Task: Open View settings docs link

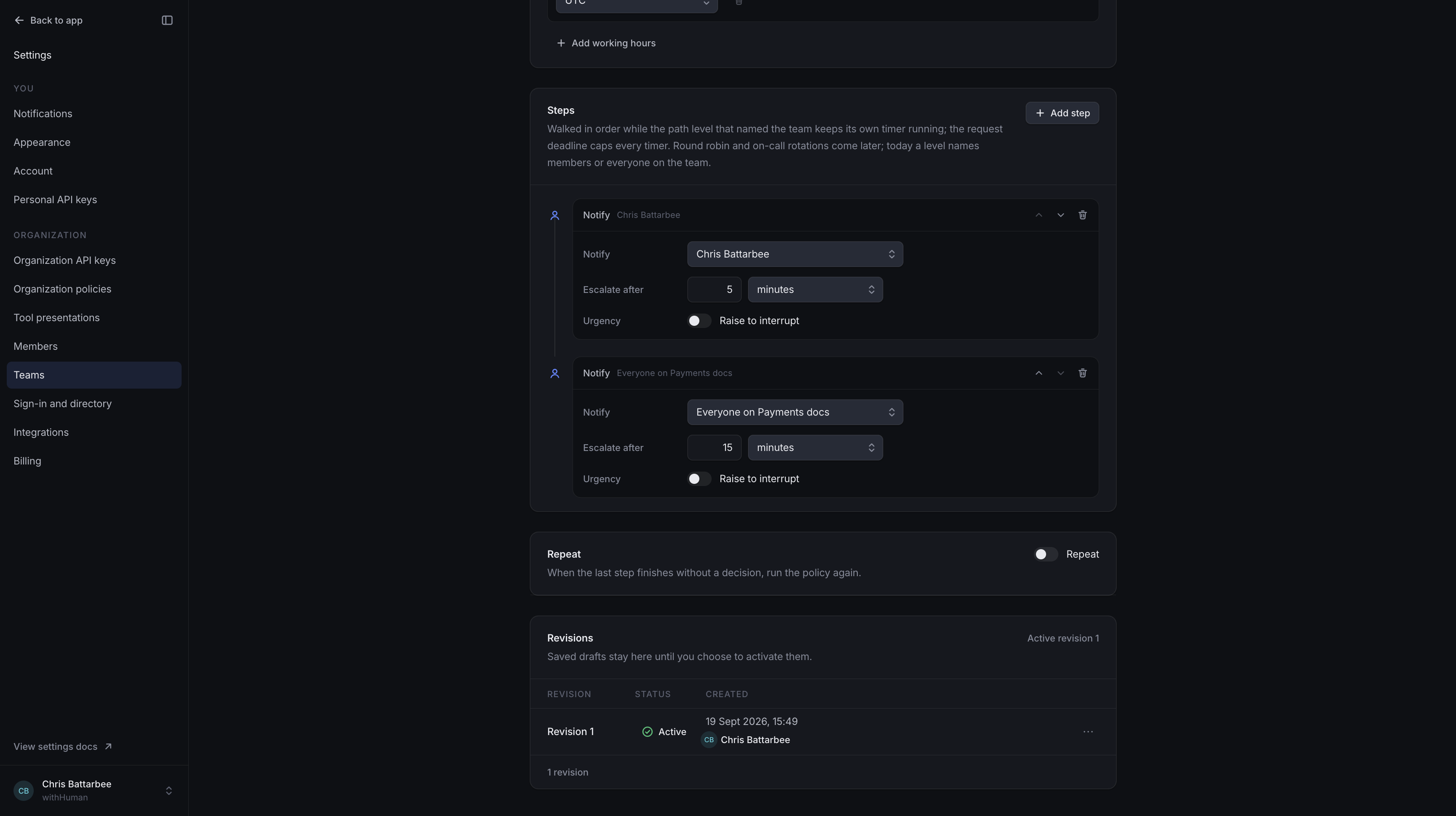Action: (63, 746)
